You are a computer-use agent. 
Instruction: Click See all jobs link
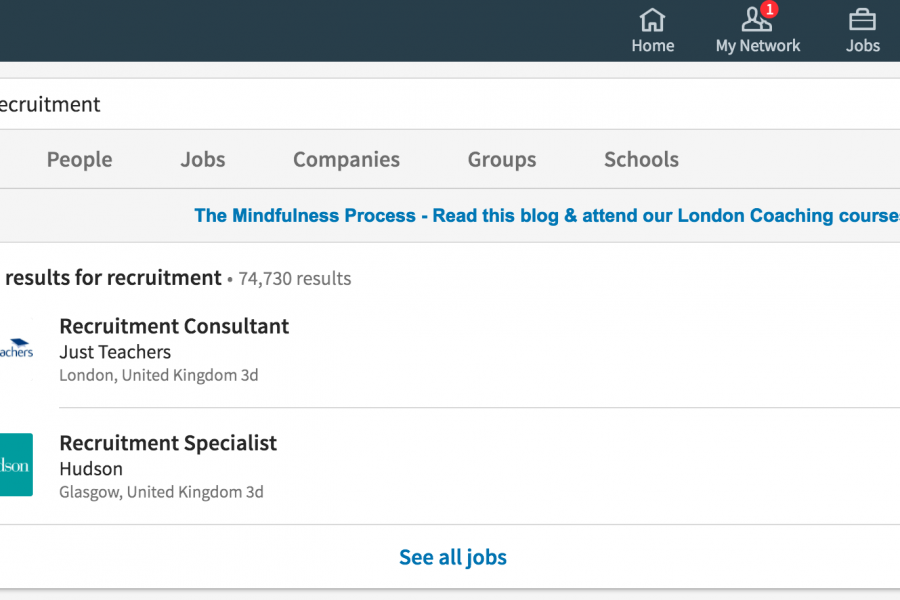click(453, 557)
